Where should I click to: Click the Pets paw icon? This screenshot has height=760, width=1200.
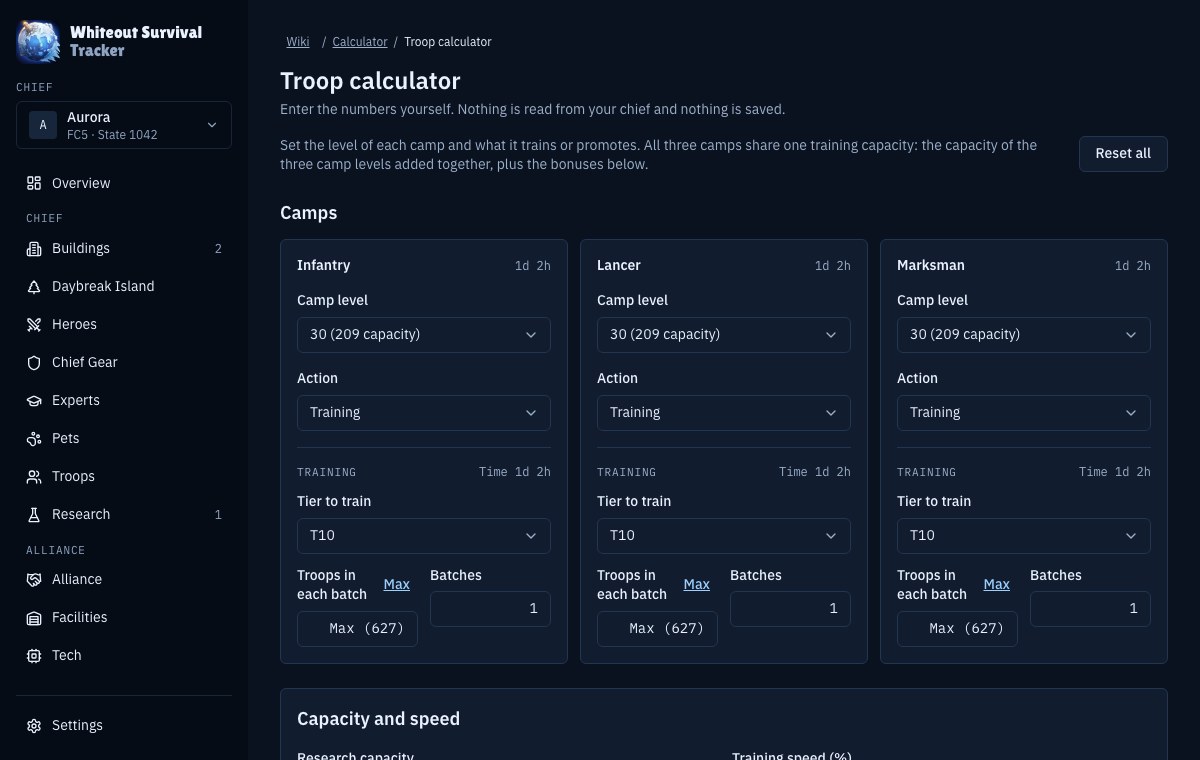tap(34, 438)
